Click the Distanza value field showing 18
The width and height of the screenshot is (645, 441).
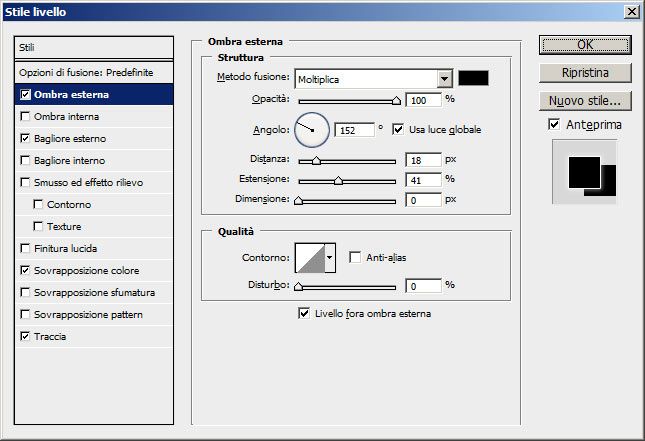423,160
